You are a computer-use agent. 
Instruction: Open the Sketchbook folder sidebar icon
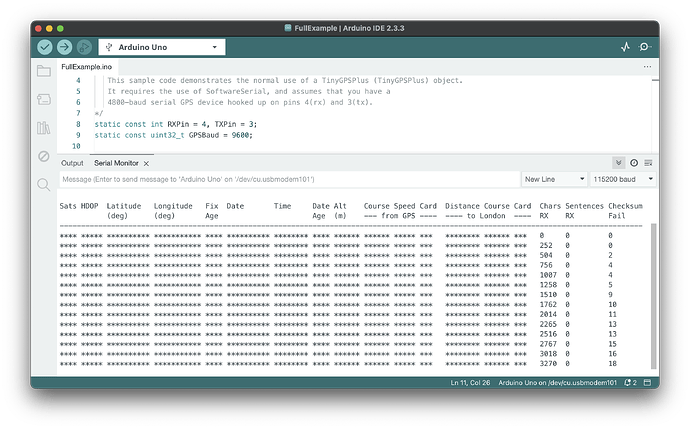(44, 71)
